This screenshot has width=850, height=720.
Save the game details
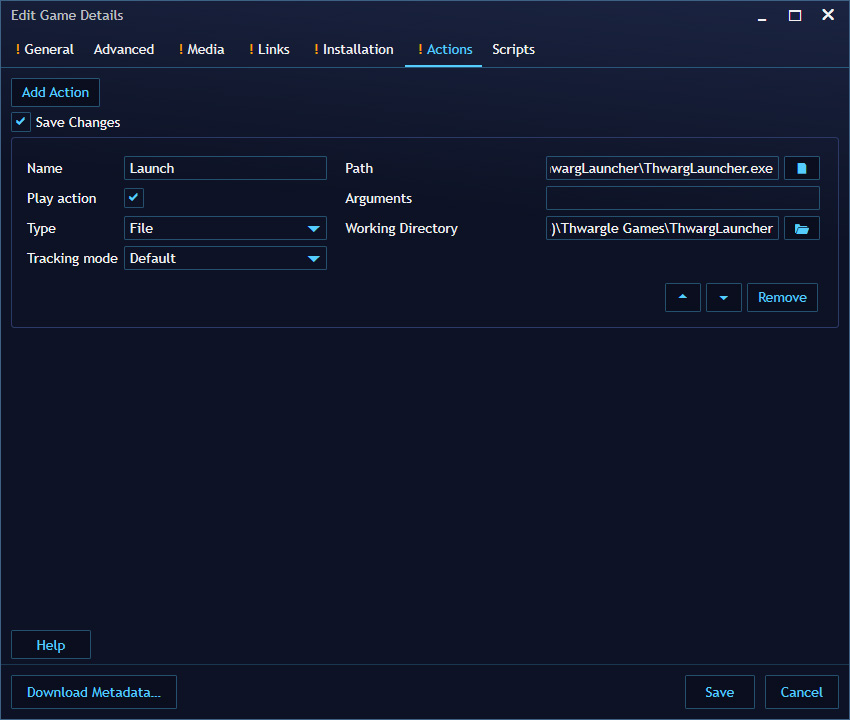click(x=719, y=691)
